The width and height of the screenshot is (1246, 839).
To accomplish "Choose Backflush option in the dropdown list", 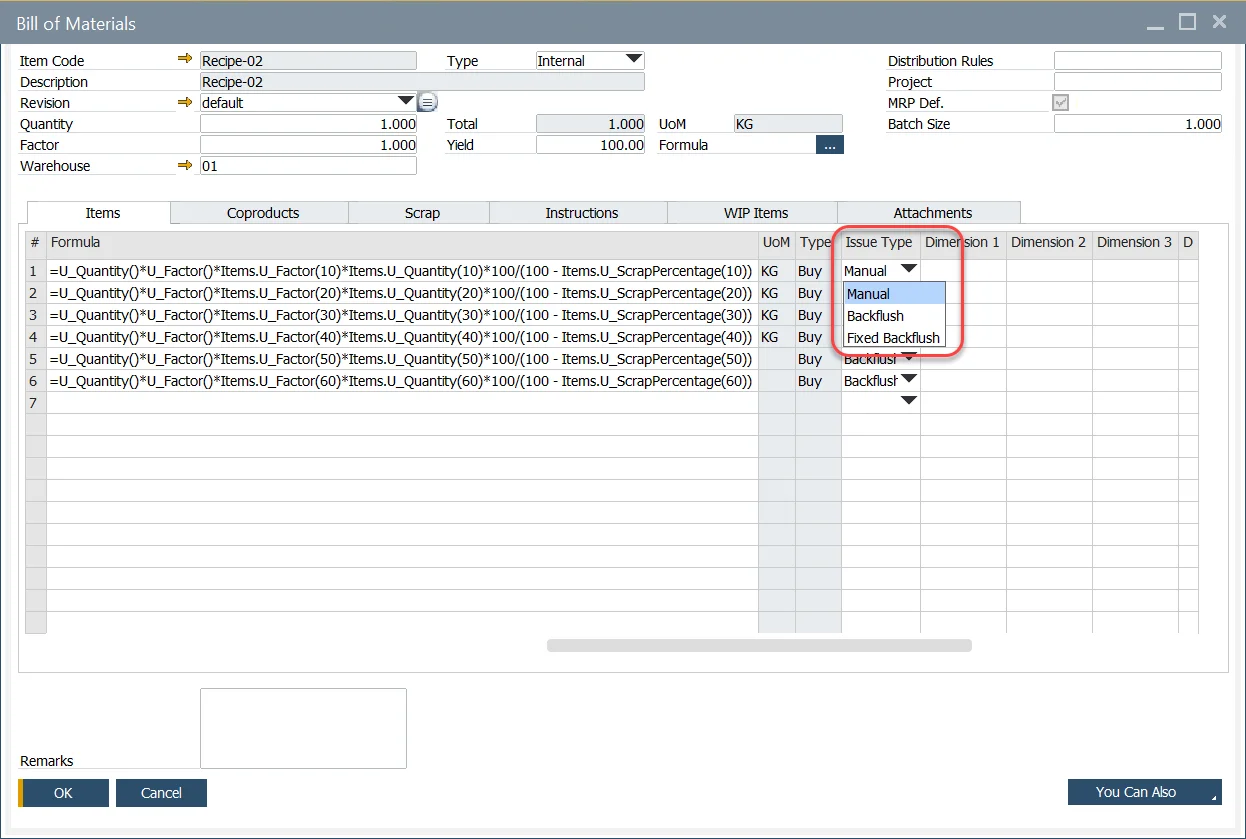I will tap(875, 316).
